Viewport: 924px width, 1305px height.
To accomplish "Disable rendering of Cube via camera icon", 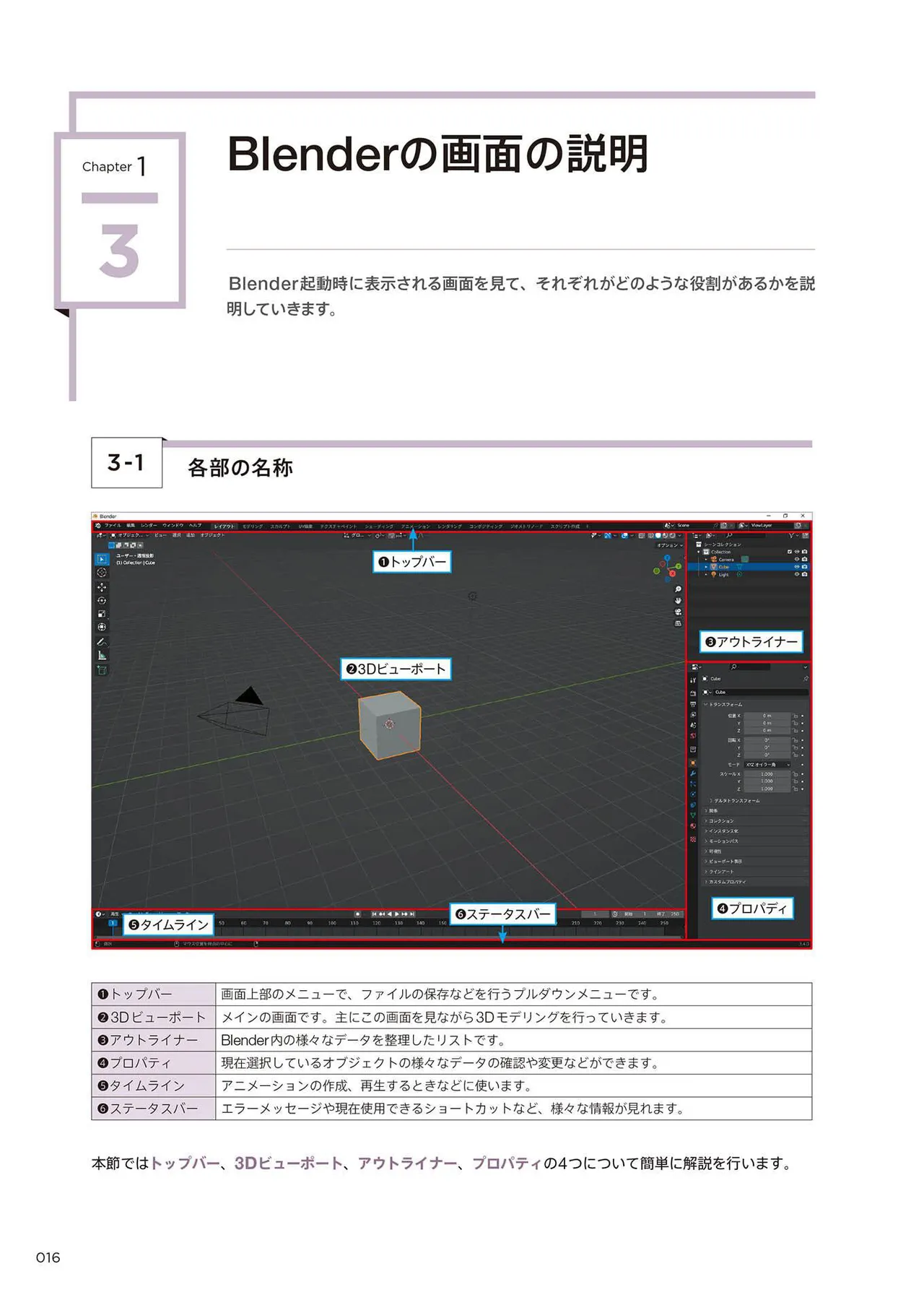I will (x=804, y=567).
